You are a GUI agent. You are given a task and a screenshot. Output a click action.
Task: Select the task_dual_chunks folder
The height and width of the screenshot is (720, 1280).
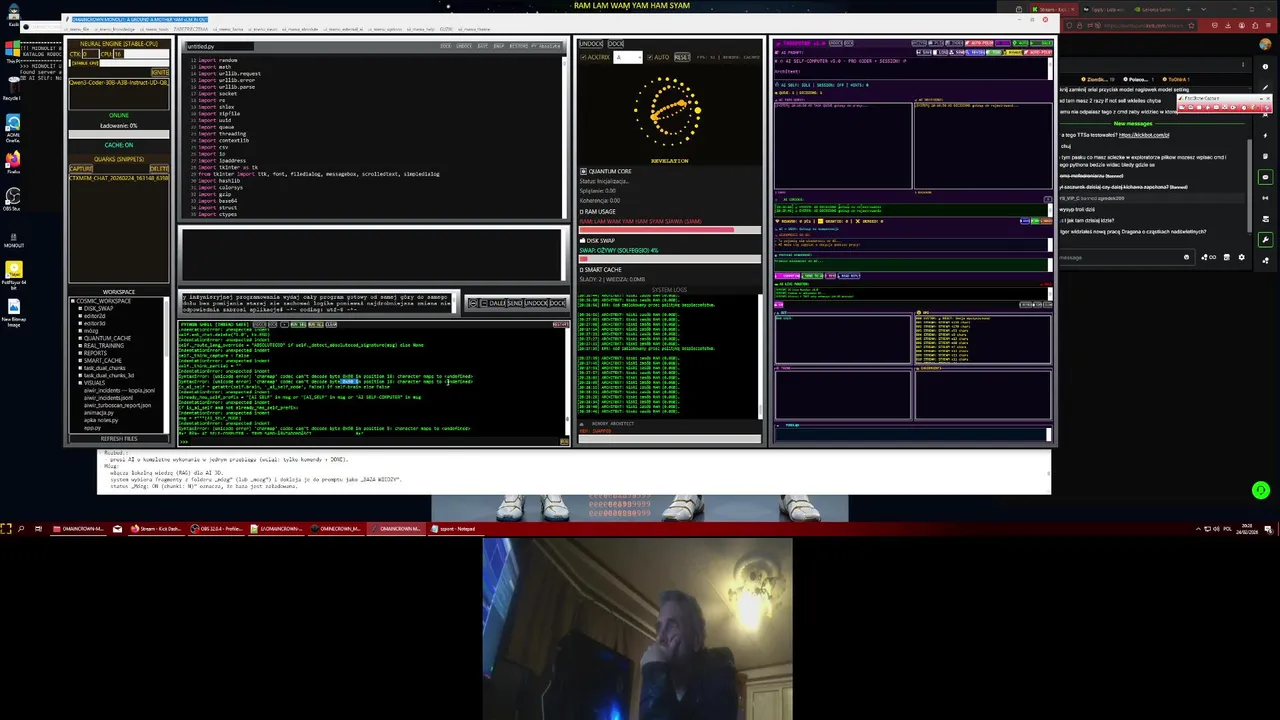pos(104,368)
